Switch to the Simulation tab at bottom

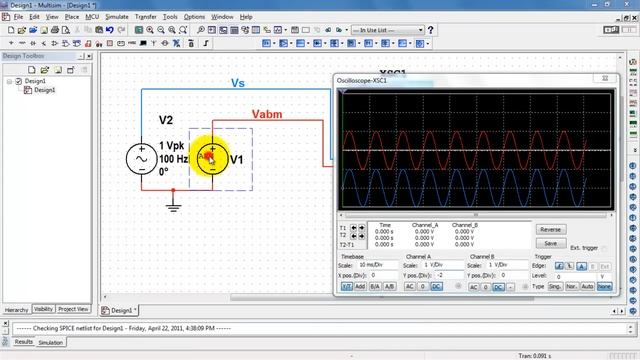(x=51, y=342)
